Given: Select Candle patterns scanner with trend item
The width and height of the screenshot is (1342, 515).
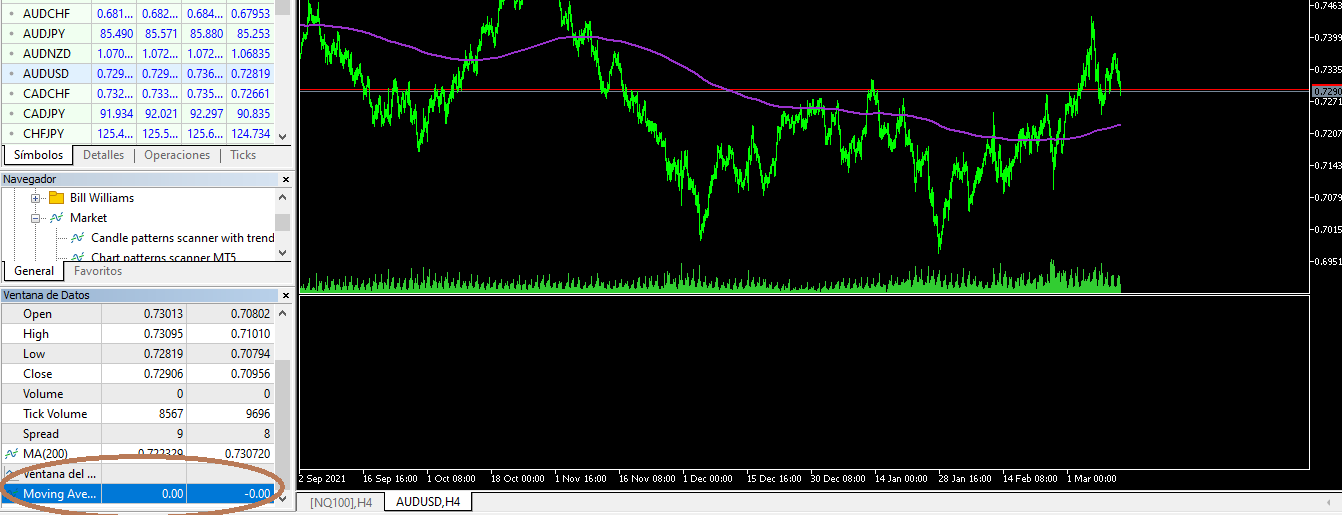Looking at the screenshot, I should [x=182, y=237].
